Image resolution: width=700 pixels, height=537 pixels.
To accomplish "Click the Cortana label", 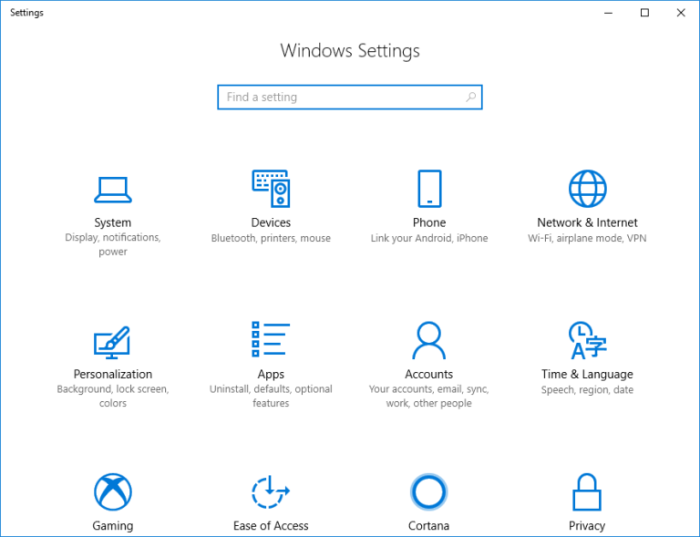I will coord(429,526).
